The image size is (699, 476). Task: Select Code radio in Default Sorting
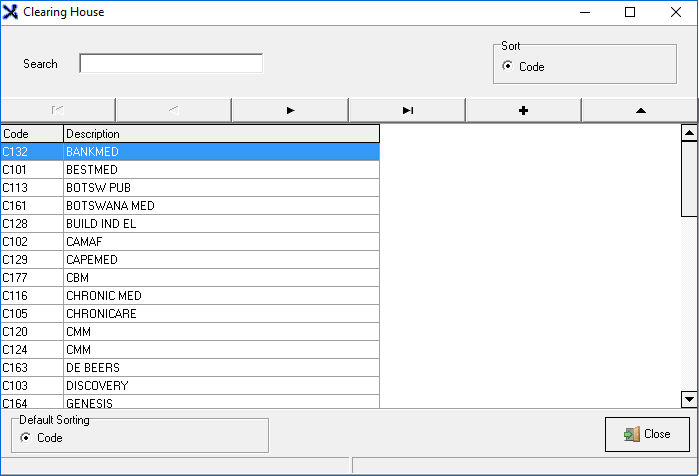pyautogui.click(x=26, y=438)
